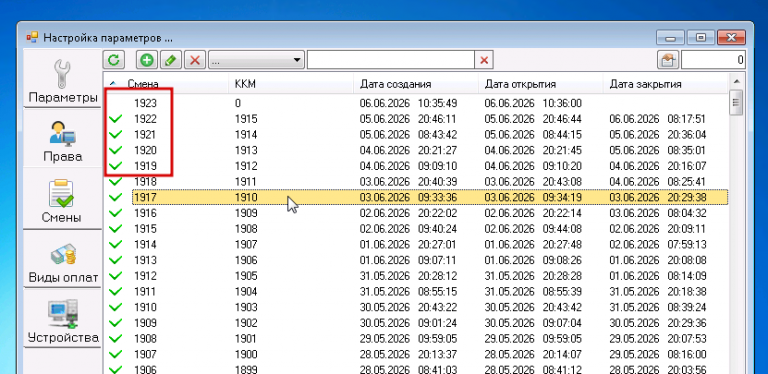Image resolution: width=768 pixels, height=374 pixels.
Task: Click ККМ value 1915
Action: tap(246, 119)
